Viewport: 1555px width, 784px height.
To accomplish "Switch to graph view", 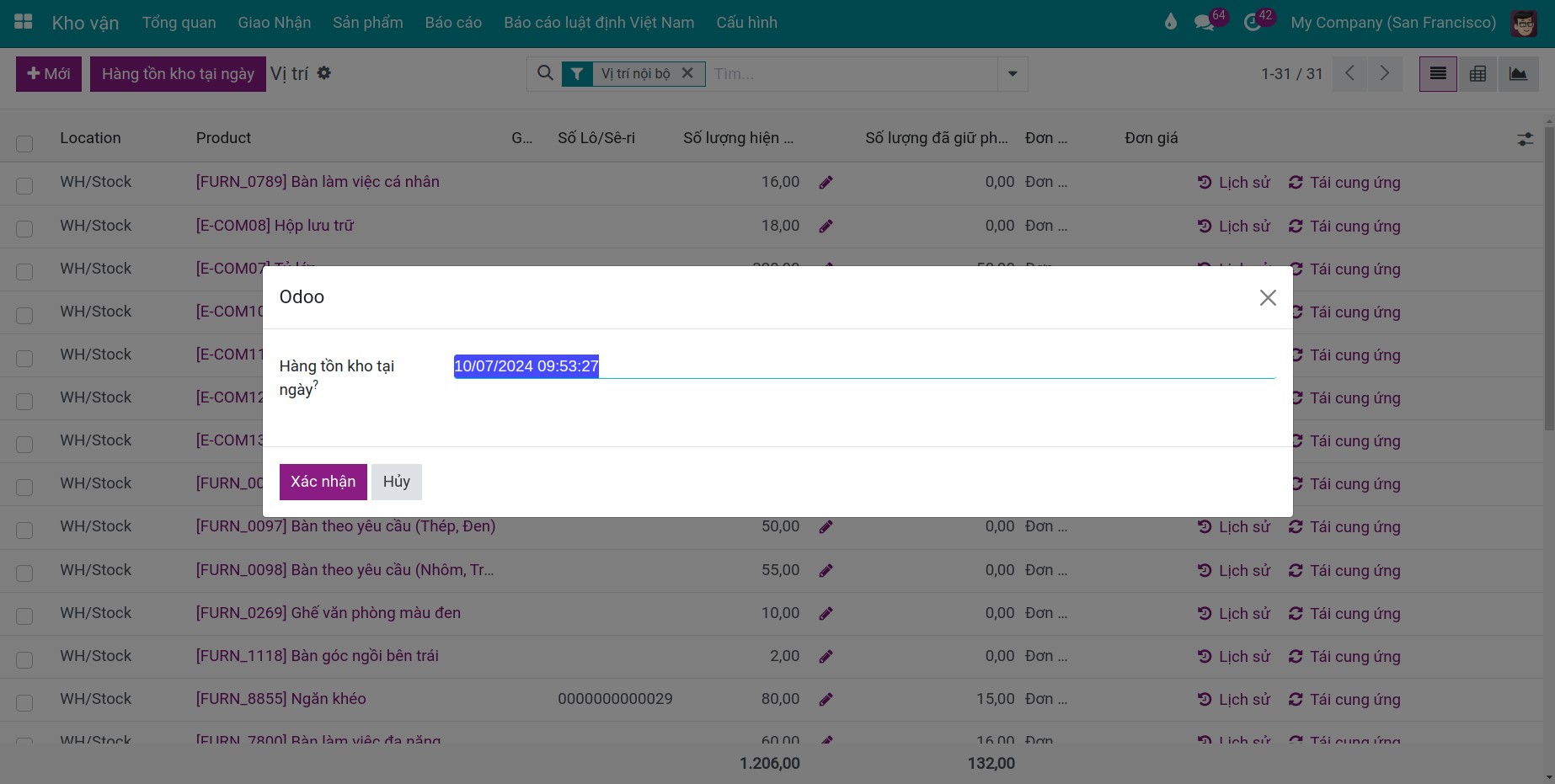I will click(1518, 74).
